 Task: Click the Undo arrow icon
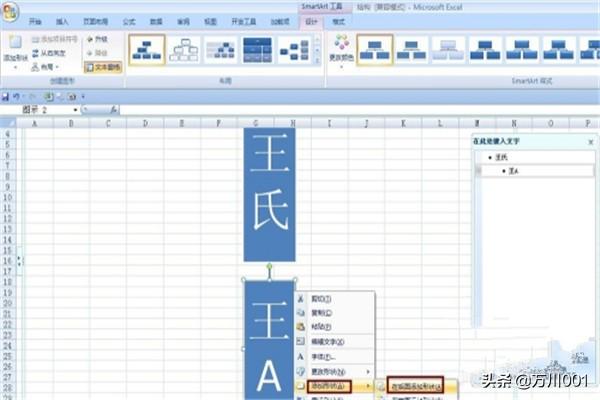point(16,97)
